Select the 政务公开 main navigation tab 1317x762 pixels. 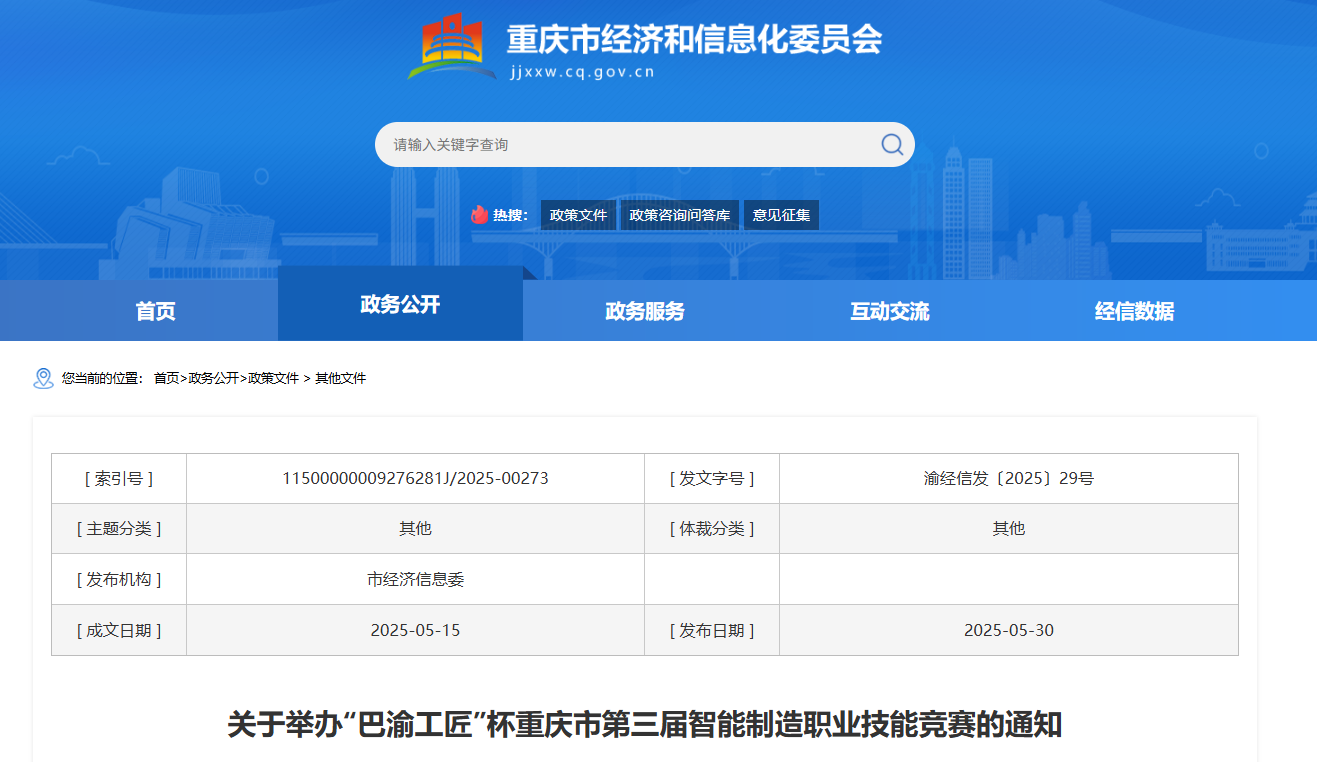click(400, 304)
